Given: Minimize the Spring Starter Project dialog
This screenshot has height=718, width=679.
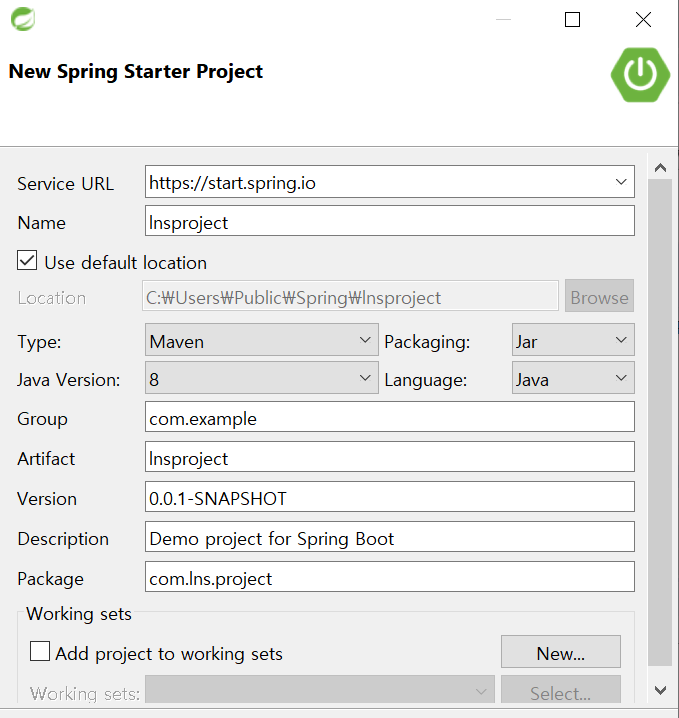Looking at the screenshot, I should [503, 20].
